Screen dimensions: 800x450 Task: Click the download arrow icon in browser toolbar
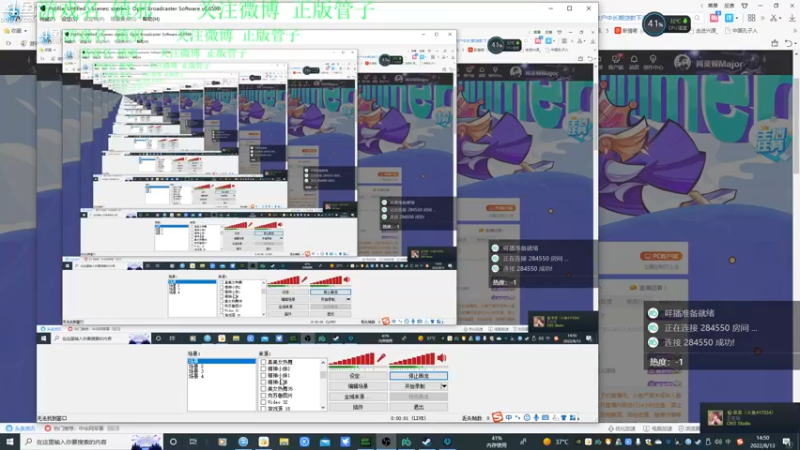pyautogui.click(x=792, y=18)
